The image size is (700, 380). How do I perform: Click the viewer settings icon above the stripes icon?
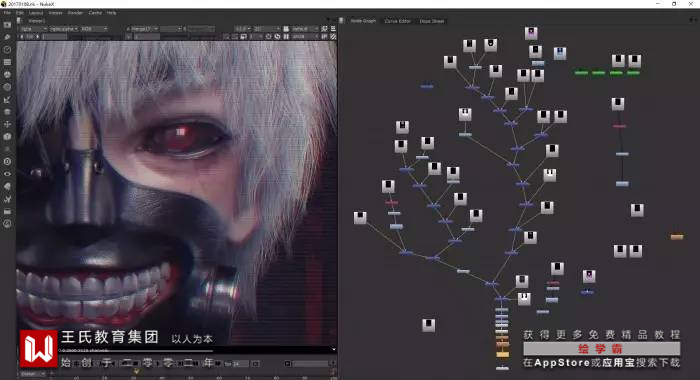tap(333, 29)
